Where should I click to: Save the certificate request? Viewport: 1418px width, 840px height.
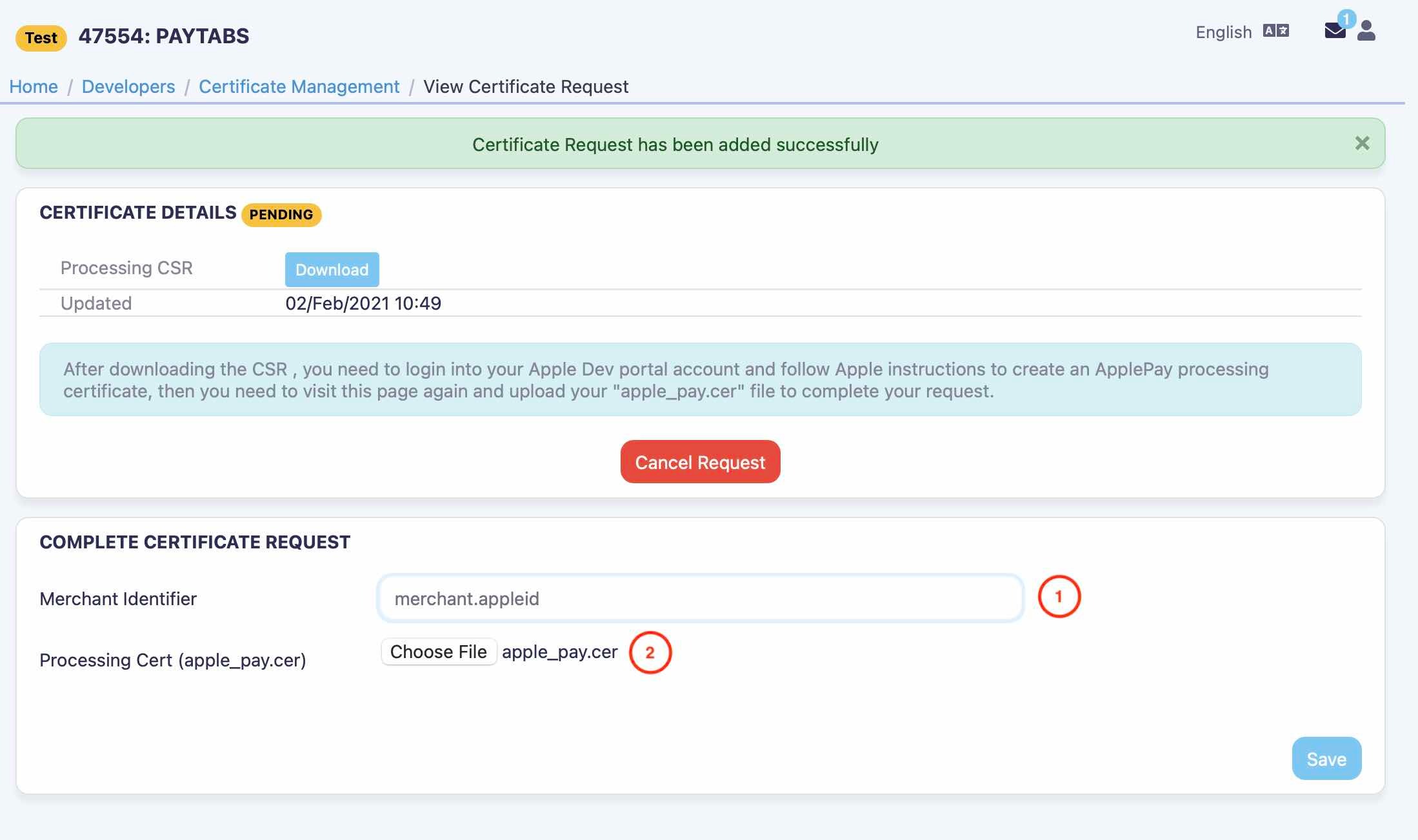[1326, 759]
